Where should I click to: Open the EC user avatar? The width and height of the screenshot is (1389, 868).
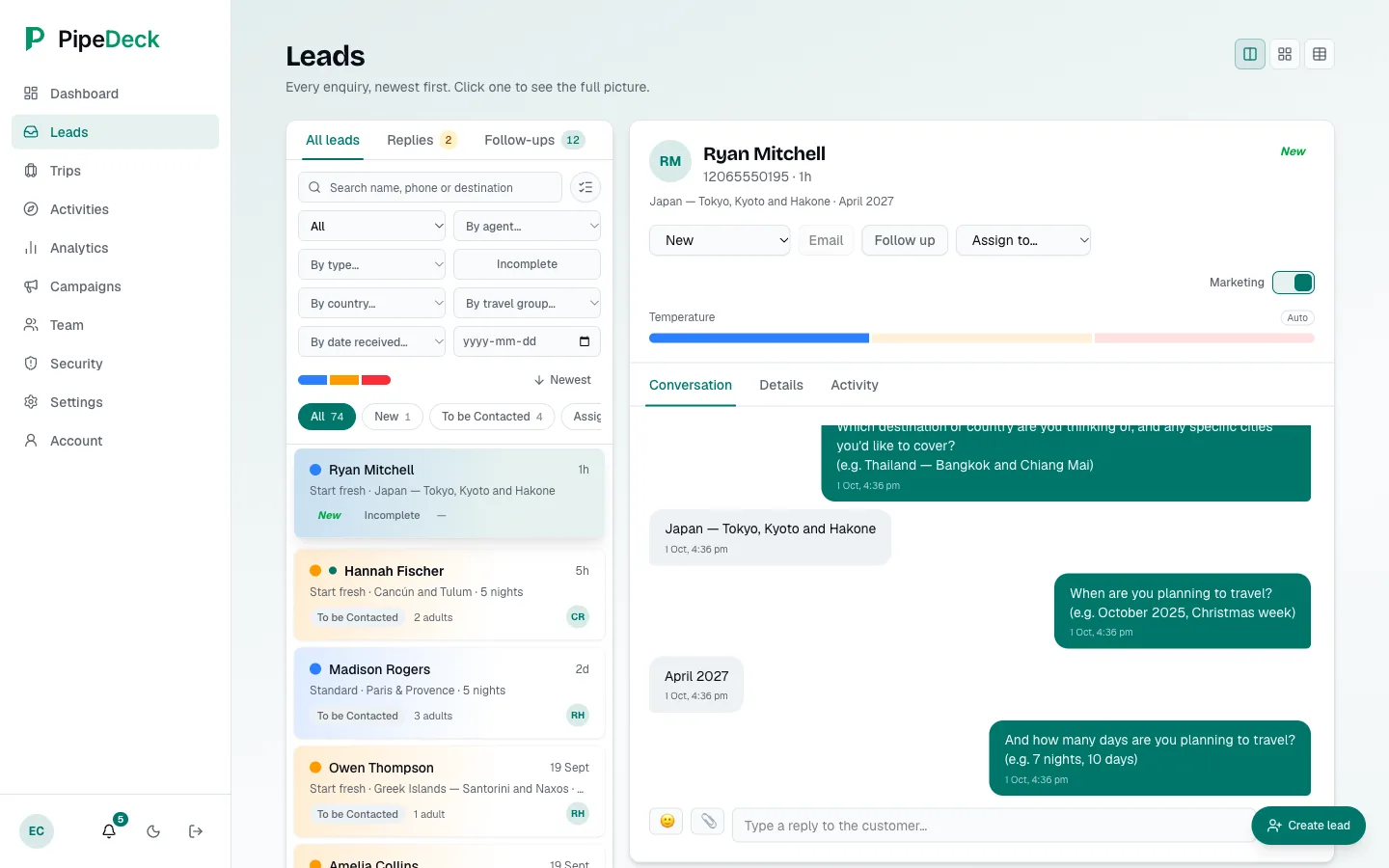pos(37,831)
